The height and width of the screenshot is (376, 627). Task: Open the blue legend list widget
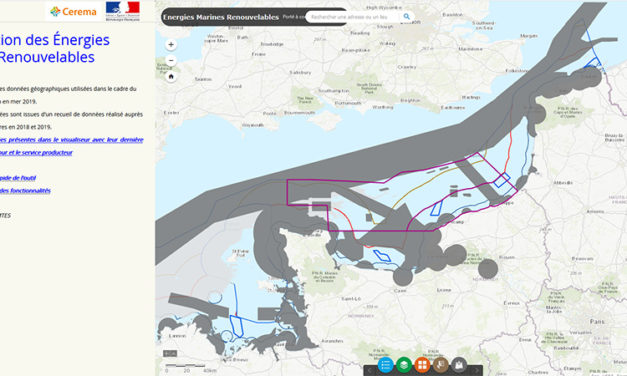click(385, 365)
